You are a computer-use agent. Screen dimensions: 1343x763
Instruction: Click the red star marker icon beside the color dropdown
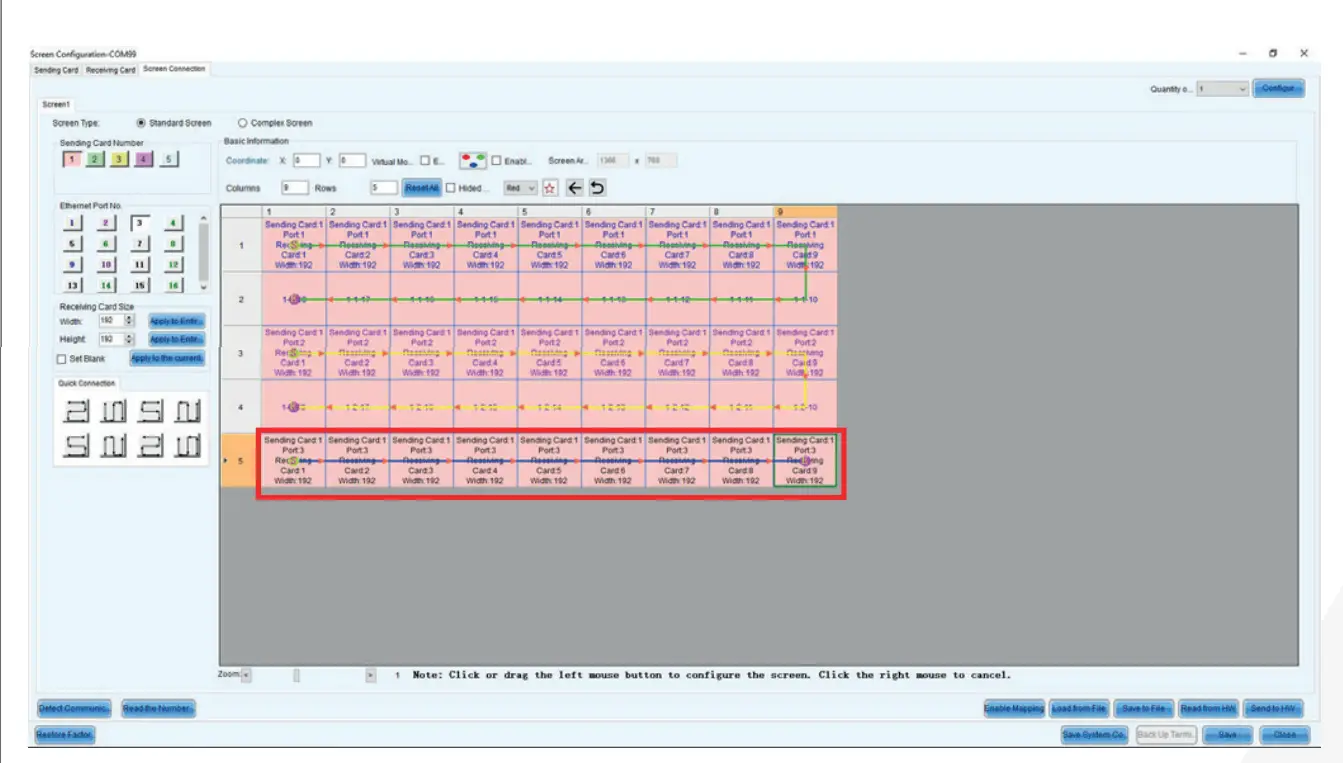coord(550,187)
